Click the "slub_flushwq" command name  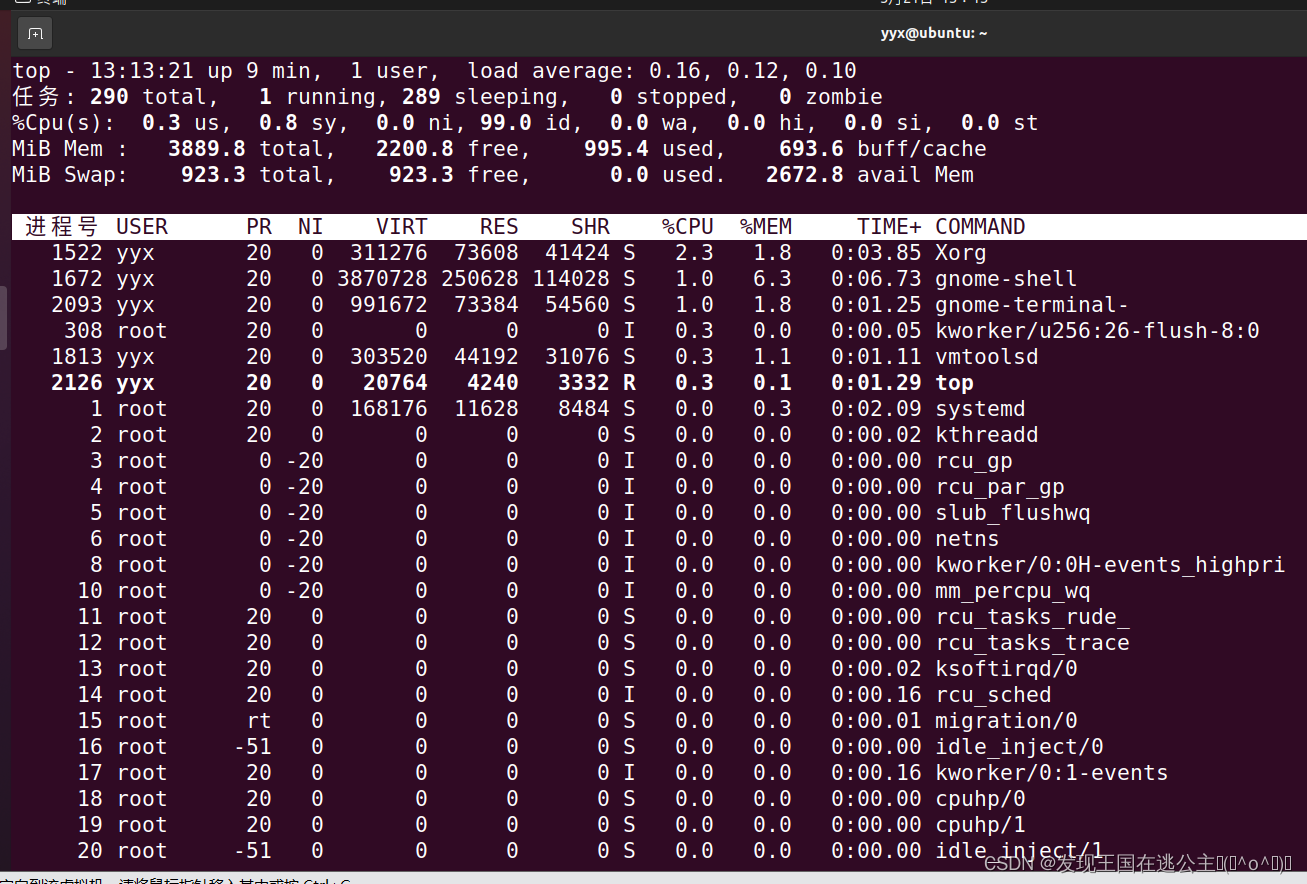click(x=1013, y=513)
